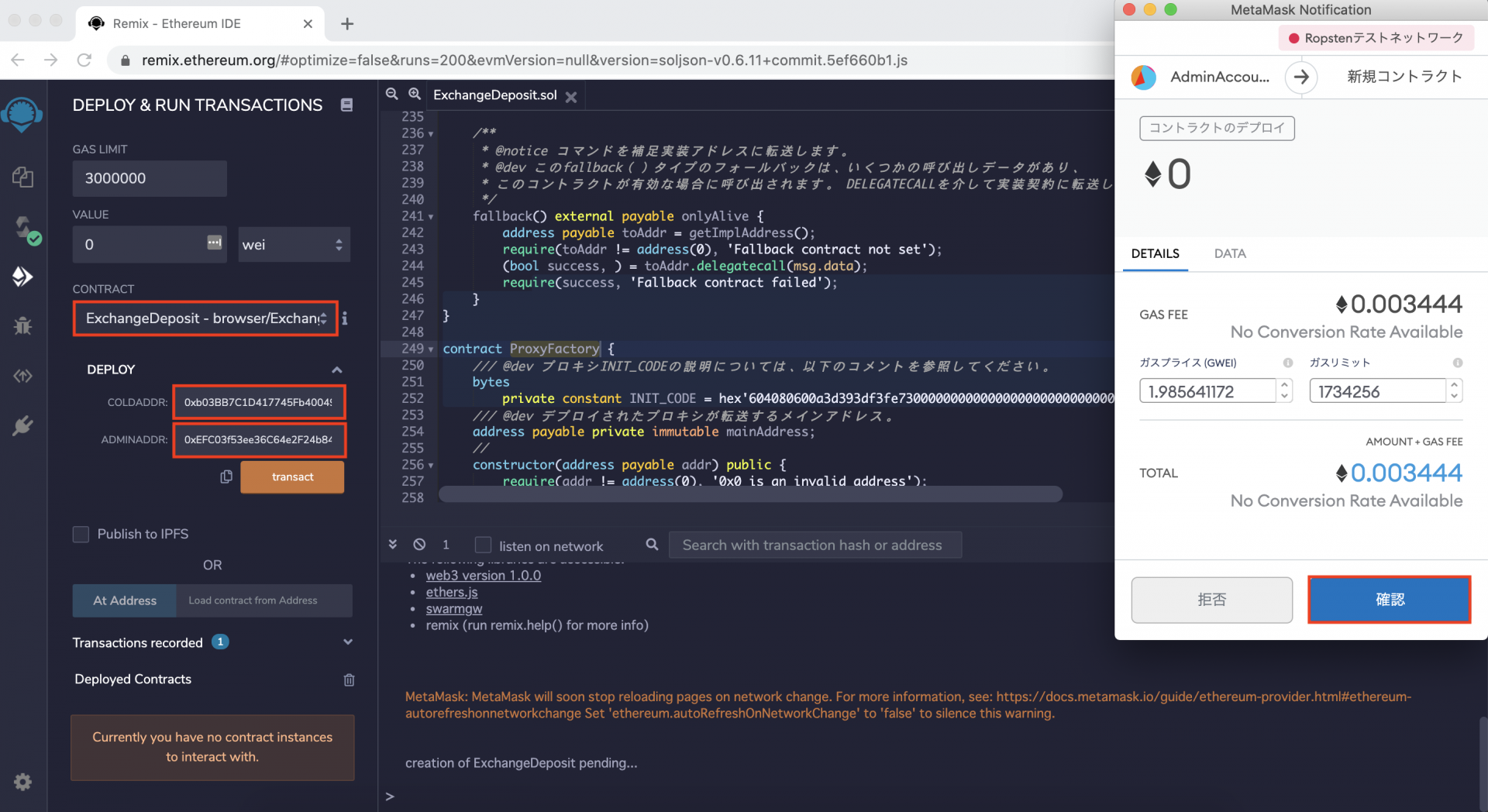Open the File Explorers panel icon
Image resolution: width=1488 pixels, height=812 pixels.
point(22,177)
